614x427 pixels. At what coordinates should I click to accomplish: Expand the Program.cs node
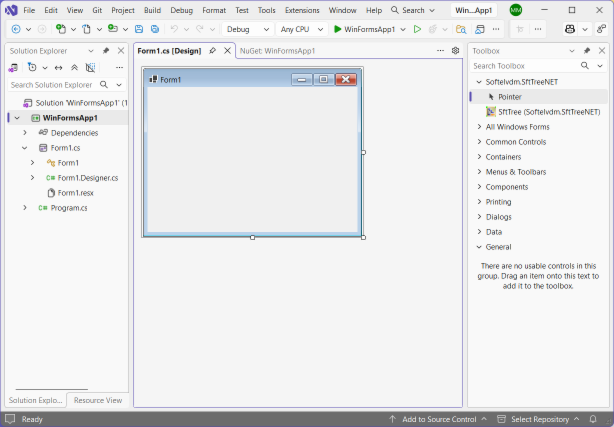pyautogui.click(x=25, y=208)
